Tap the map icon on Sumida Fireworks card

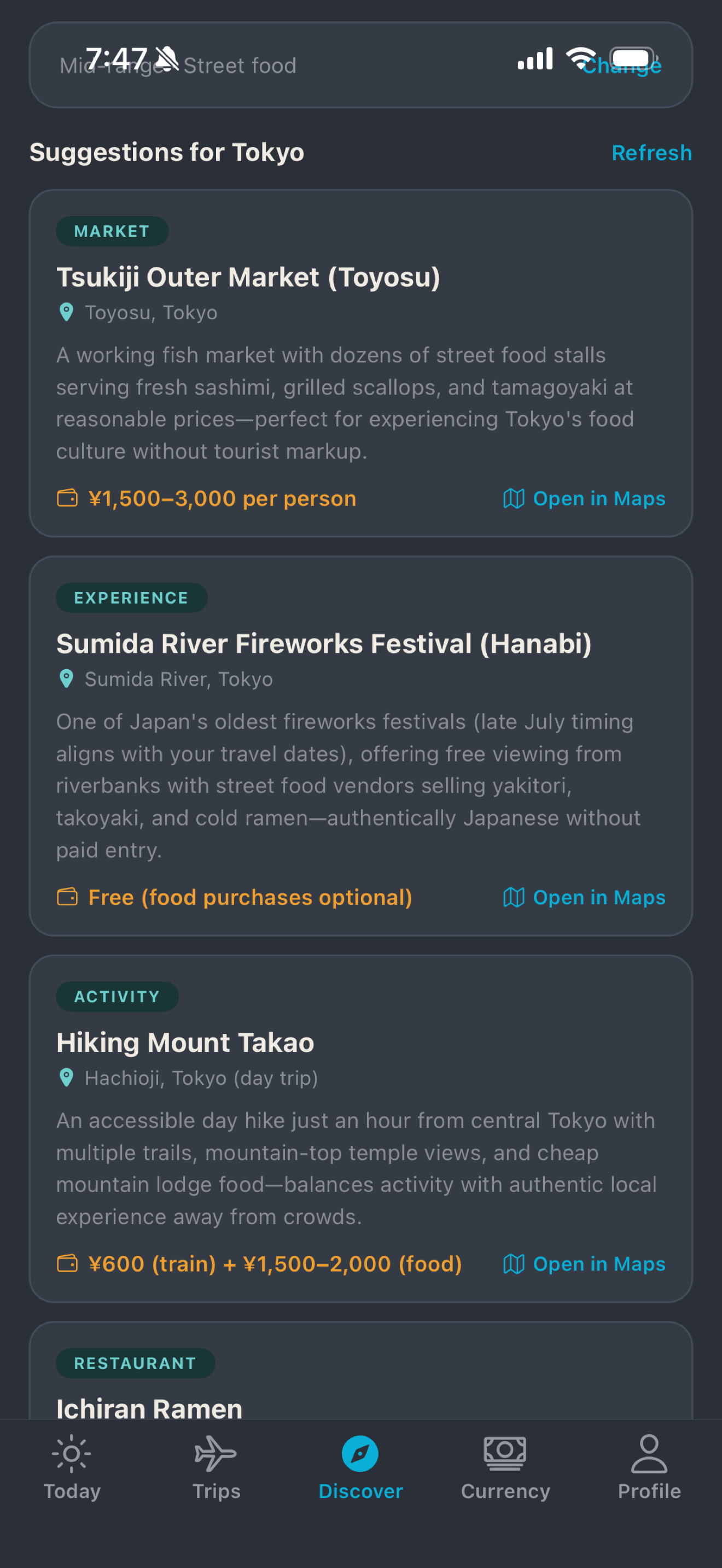tap(514, 897)
